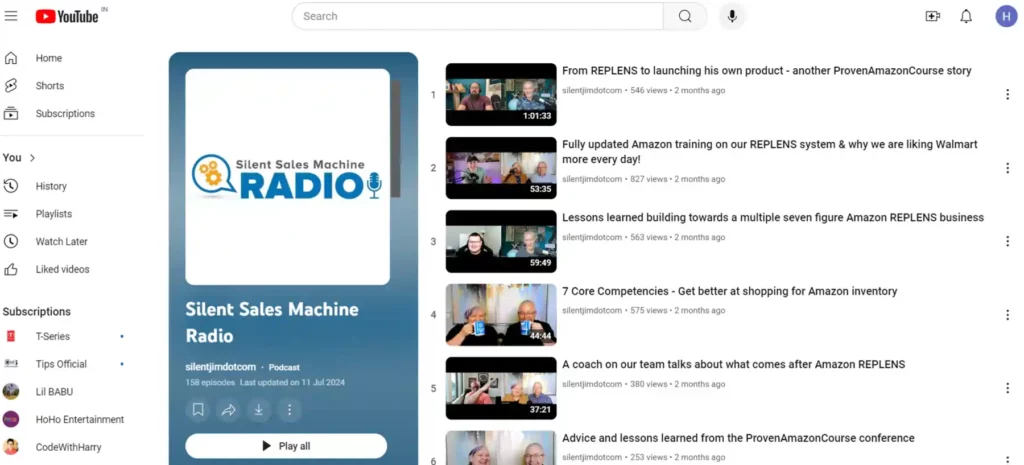This screenshot has height=465, width=1024.
Task: Open options menu for 'A coach on our team'
Action: pyautogui.click(x=1008, y=388)
